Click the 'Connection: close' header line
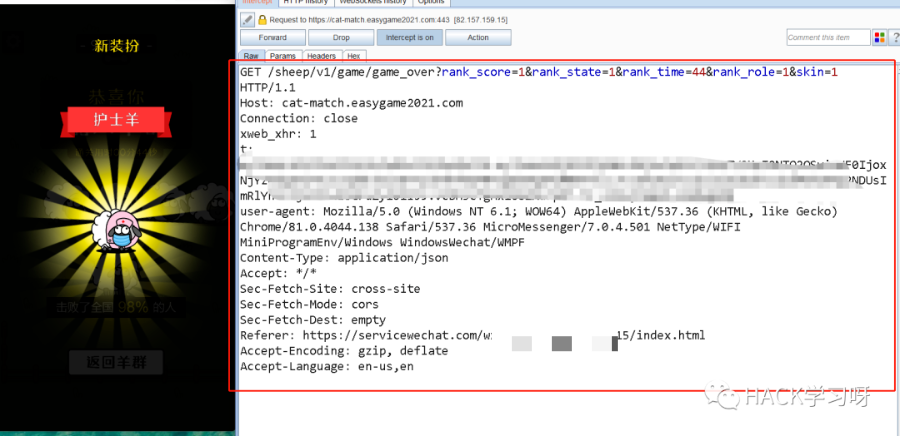Image resolution: width=900 pixels, height=436 pixels. tap(298, 119)
